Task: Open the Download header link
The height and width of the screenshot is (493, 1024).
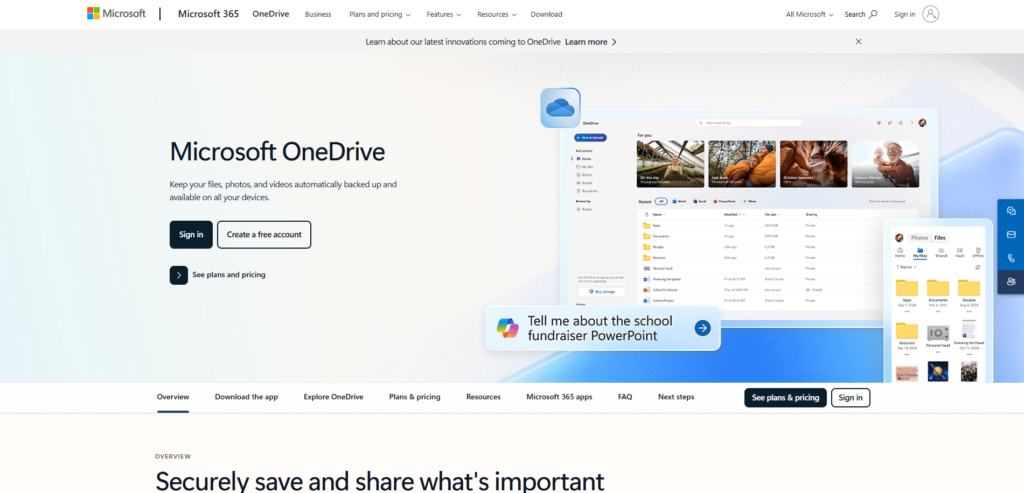Action: point(546,14)
